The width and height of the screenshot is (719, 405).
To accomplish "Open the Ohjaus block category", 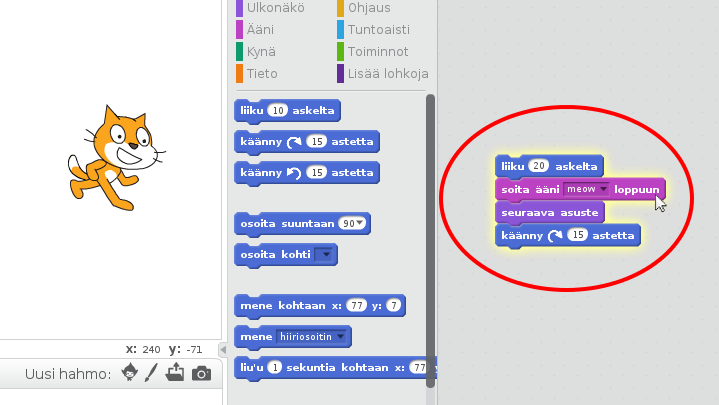I will click(x=368, y=8).
